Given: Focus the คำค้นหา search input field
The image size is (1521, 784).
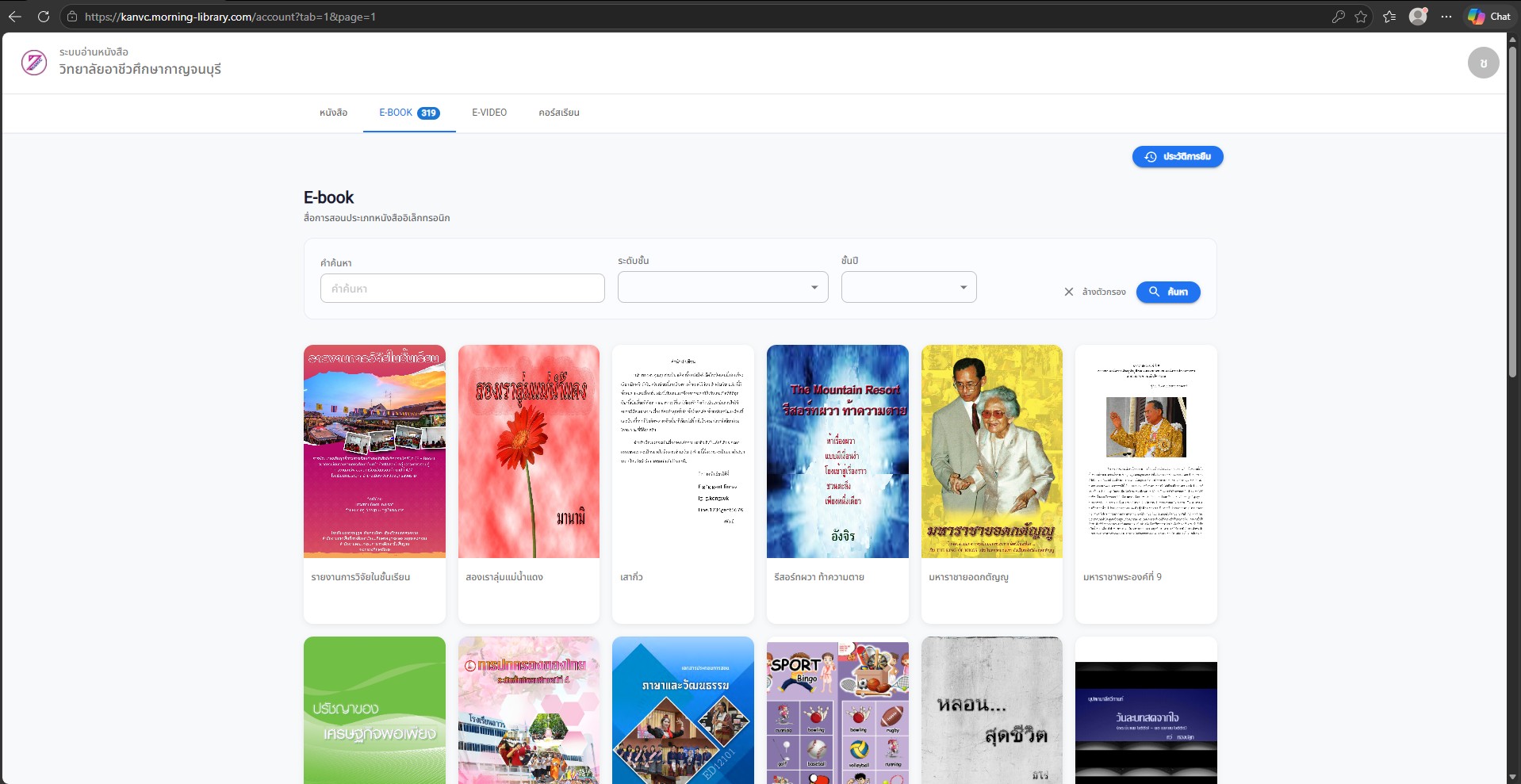Looking at the screenshot, I should (462, 289).
